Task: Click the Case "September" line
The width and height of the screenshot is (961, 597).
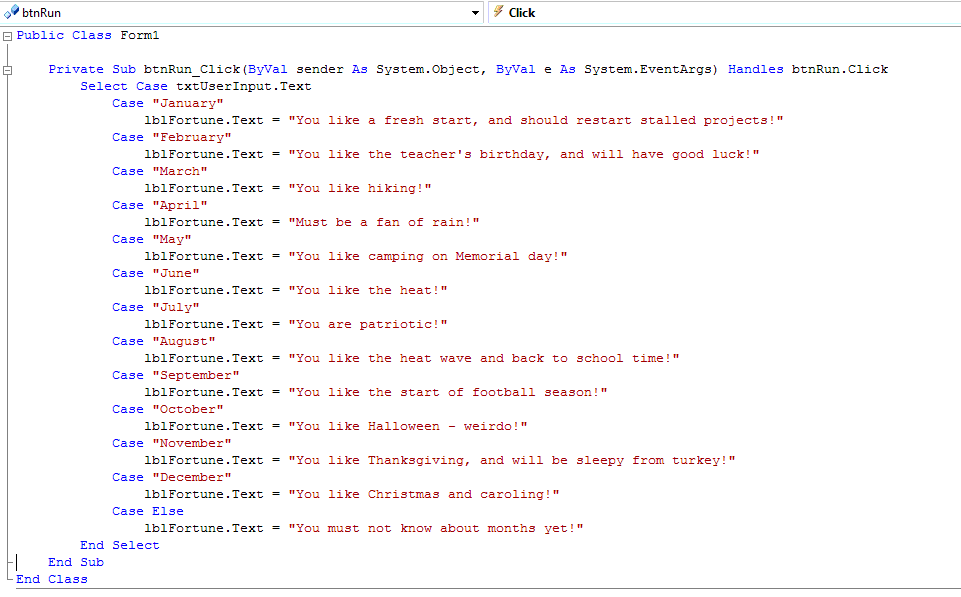Action: click(x=175, y=376)
